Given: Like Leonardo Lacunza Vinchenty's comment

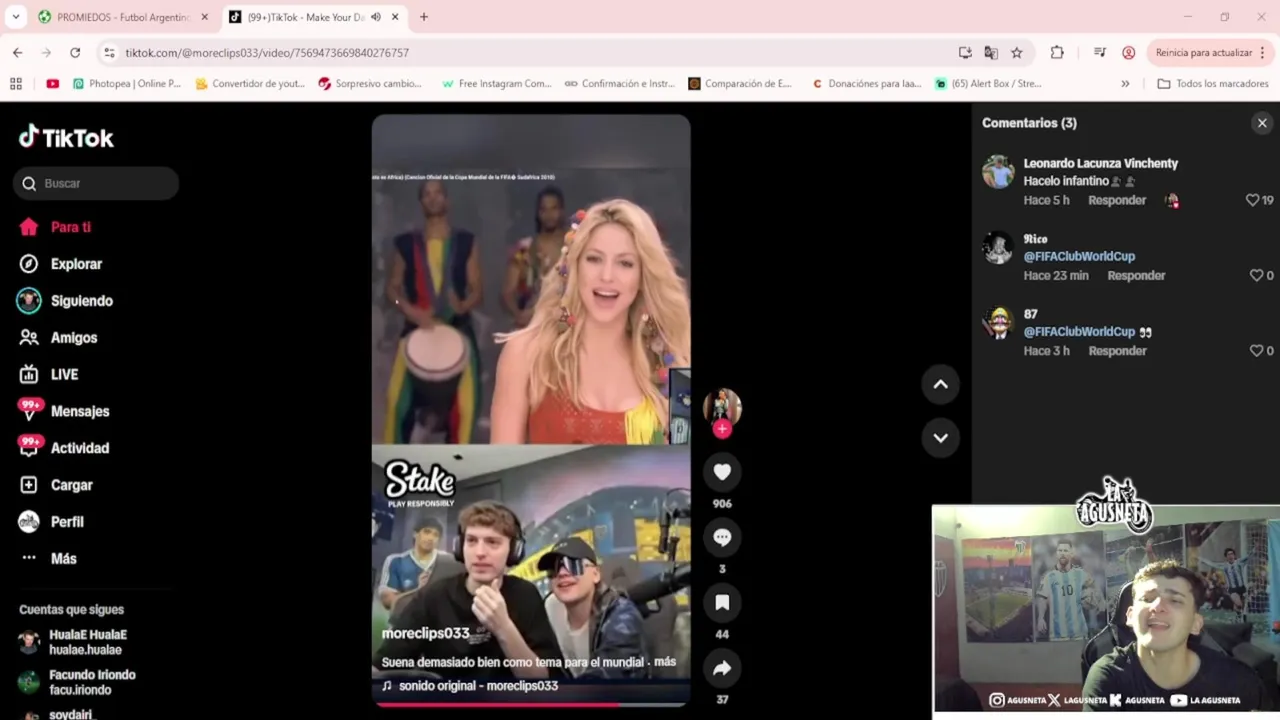Looking at the screenshot, I should pos(1252,200).
